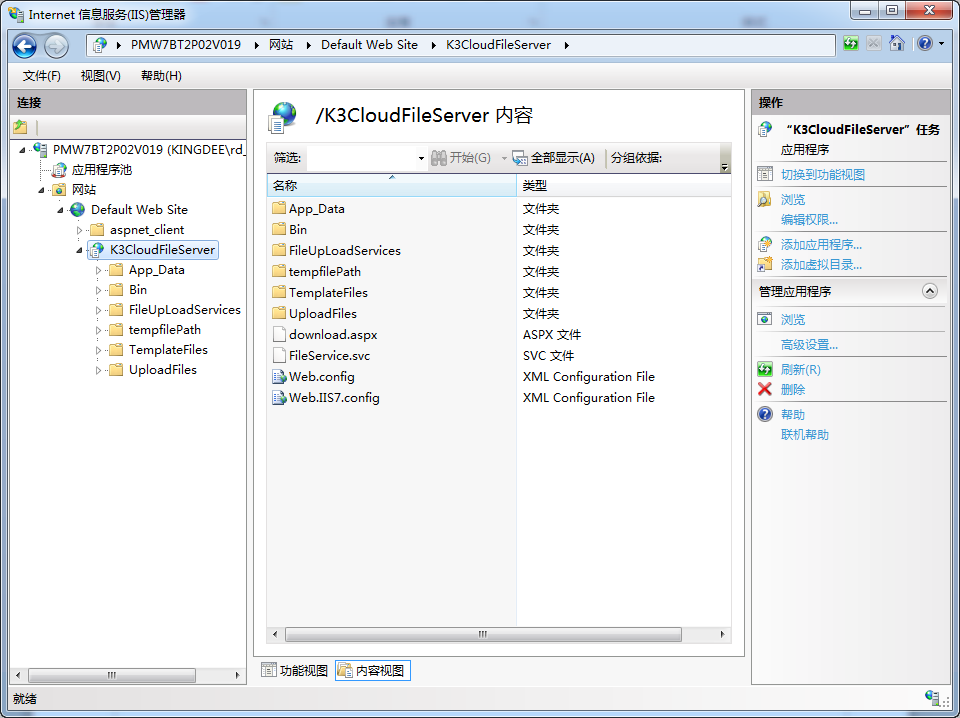Click the 切换到功能视图 link
This screenshot has height=718, width=960.
(x=822, y=174)
